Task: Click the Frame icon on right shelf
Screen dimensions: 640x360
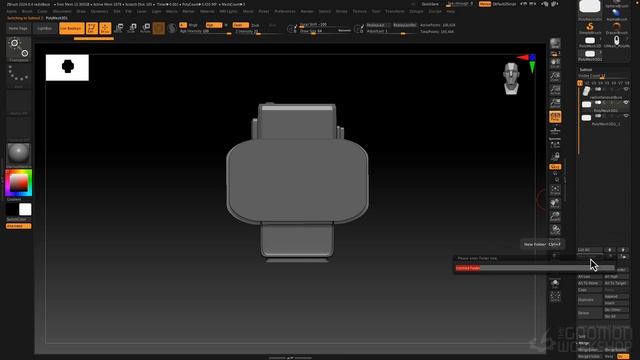Action: tap(555, 189)
